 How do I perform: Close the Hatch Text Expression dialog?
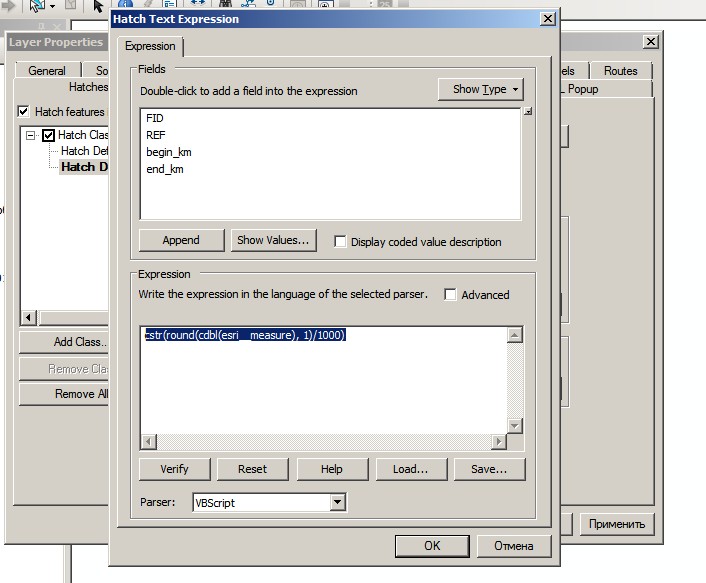[x=548, y=19]
